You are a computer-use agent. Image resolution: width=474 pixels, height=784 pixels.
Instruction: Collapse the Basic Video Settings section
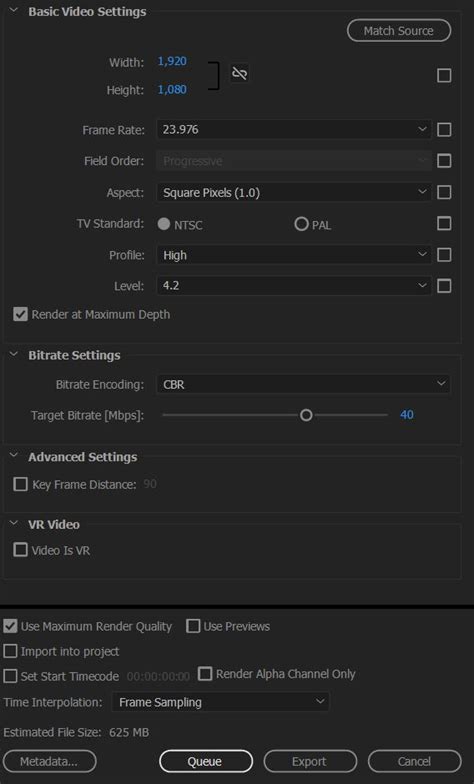[14, 11]
